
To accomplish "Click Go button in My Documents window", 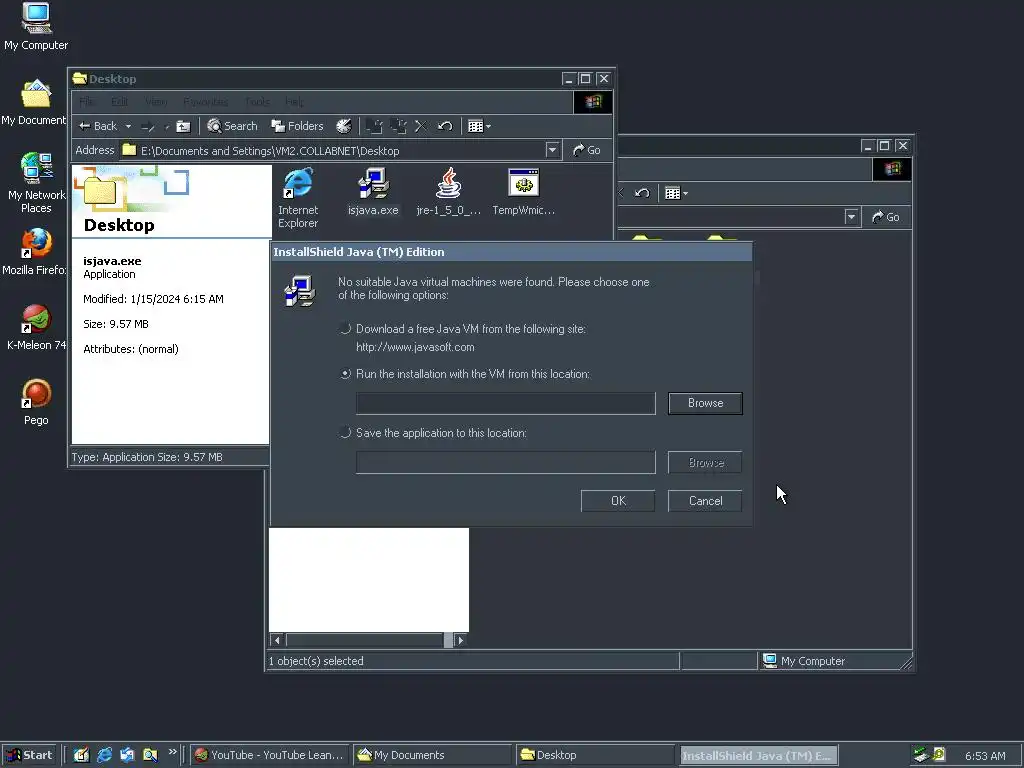I will tap(886, 217).
